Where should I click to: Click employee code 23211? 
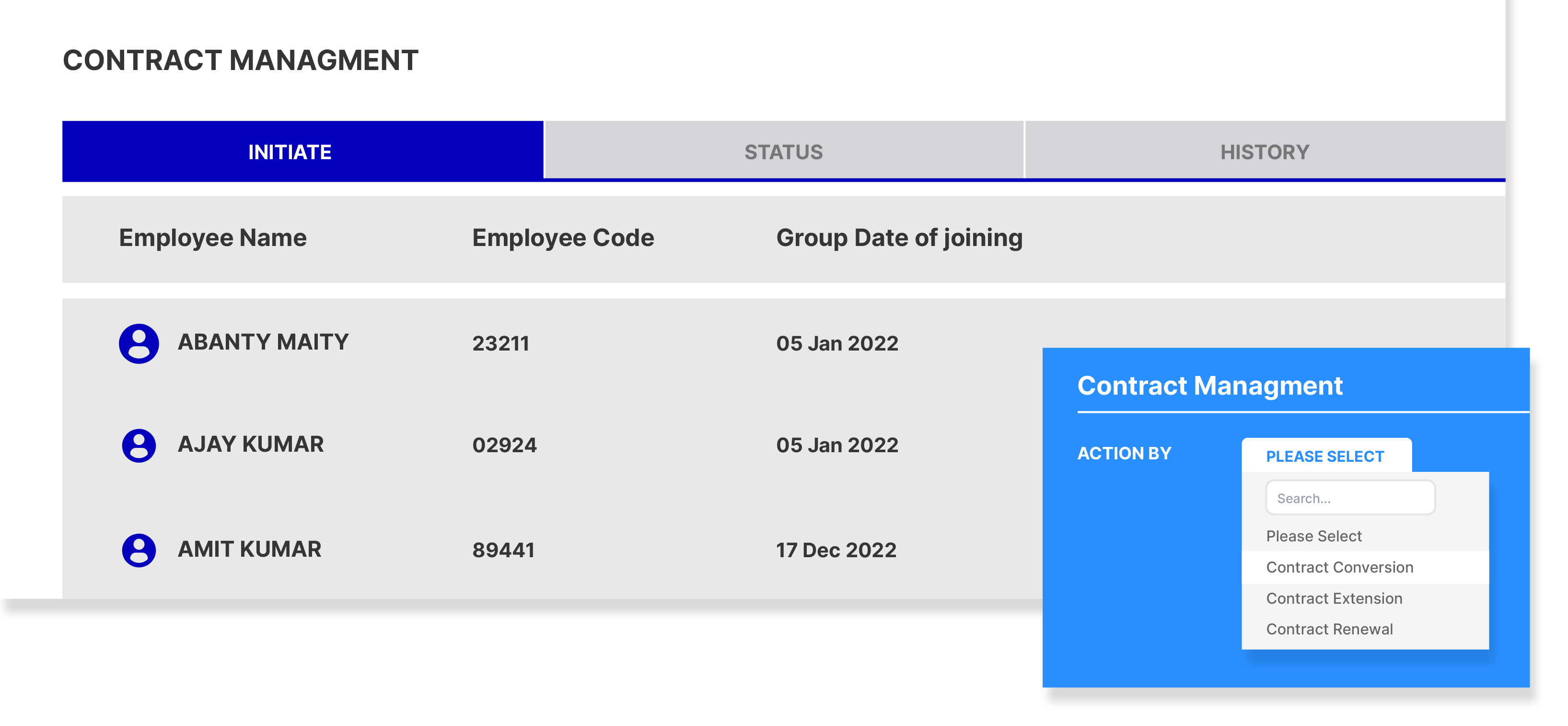[500, 343]
